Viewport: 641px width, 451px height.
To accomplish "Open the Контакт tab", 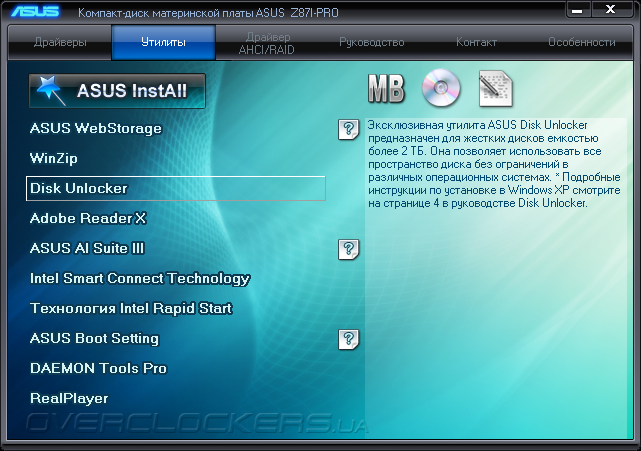I will [476, 42].
